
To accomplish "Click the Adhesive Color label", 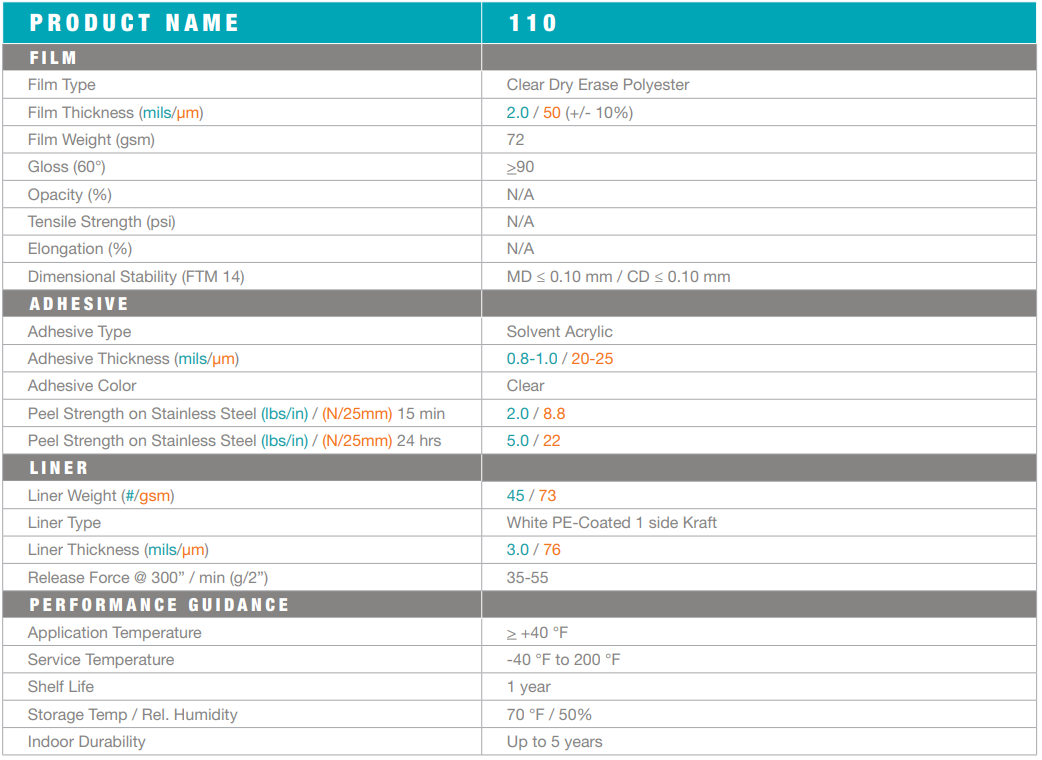I will point(82,386).
